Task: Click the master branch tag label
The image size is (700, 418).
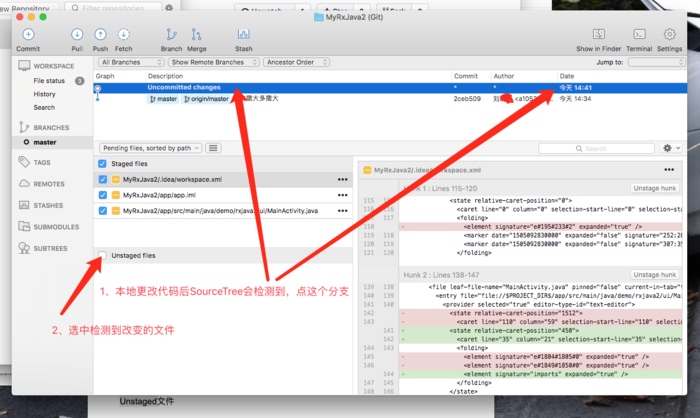Action: coord(163,99)
